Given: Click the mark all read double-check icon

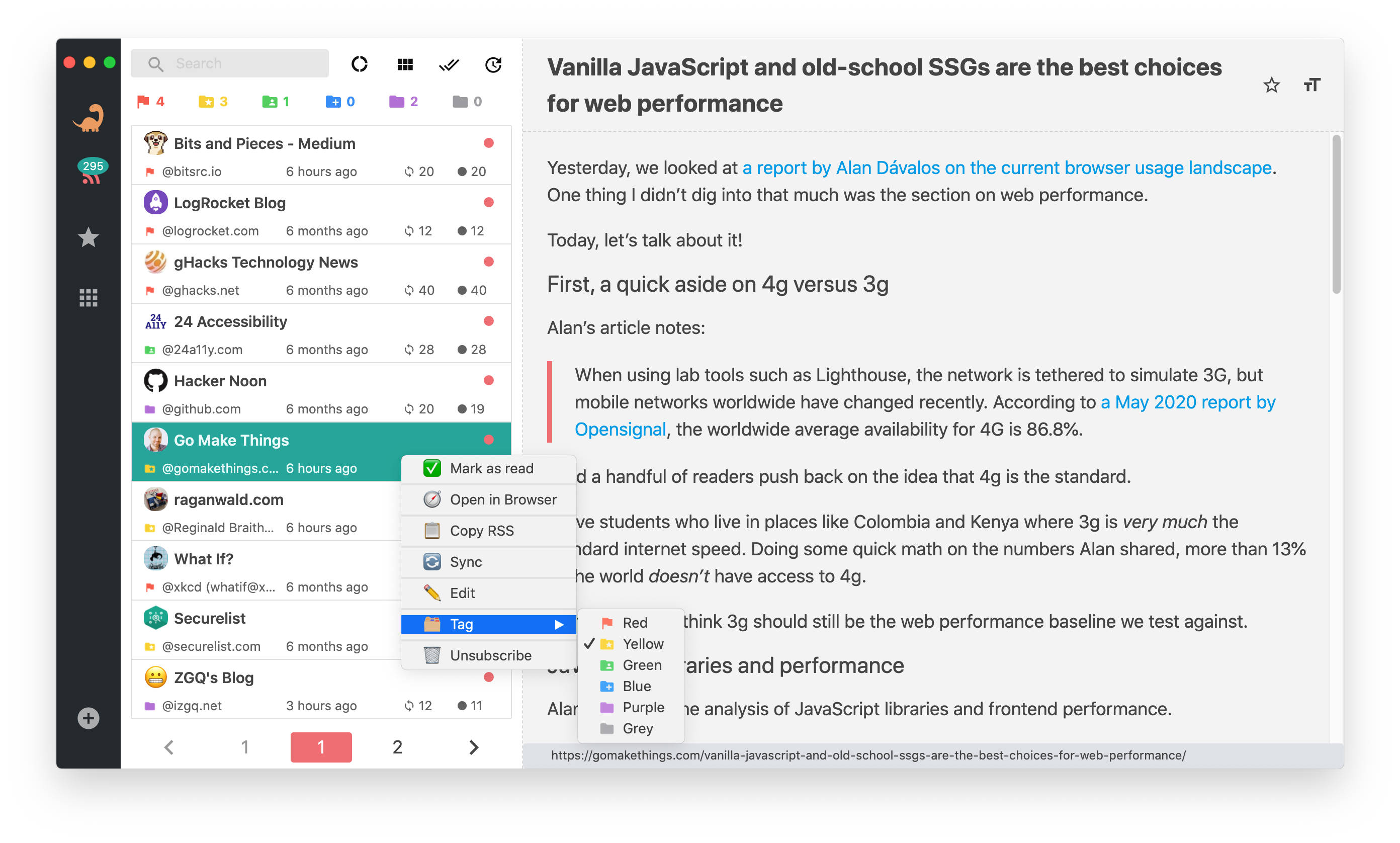Looking at the screenshot, I should (448, 64).
